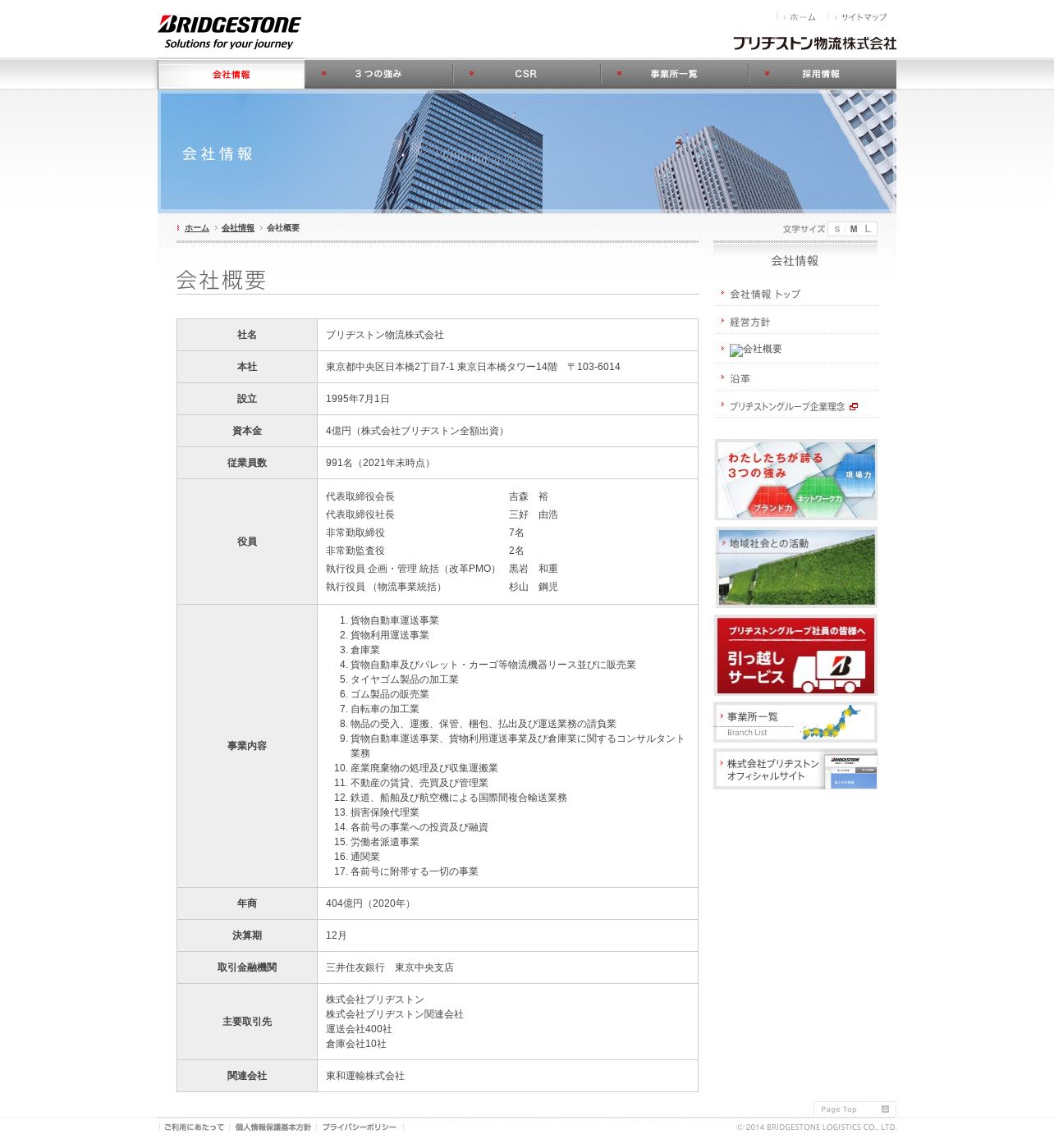Select the 会社情報 navigation tab

231,75
